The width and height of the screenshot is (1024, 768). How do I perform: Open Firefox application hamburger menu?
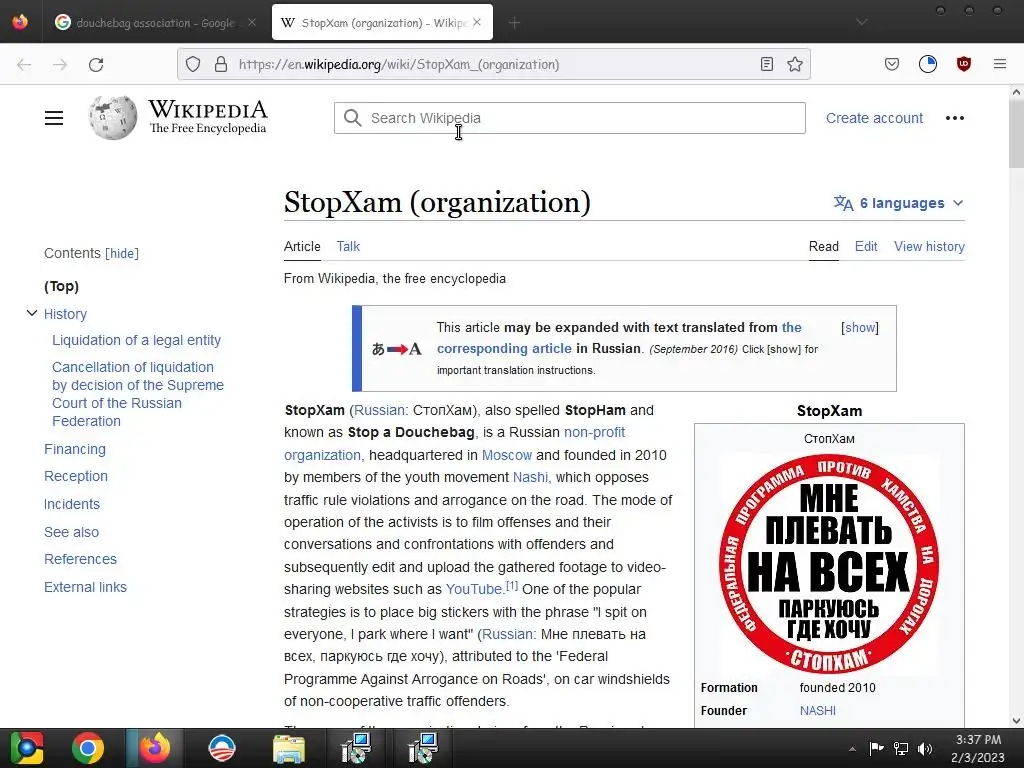tap(1000, 64)
